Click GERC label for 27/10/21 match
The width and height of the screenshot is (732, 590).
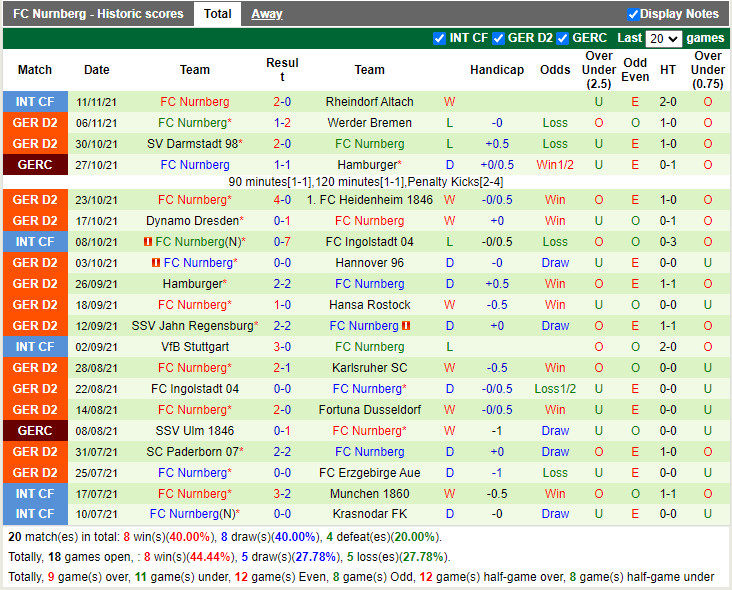(x=35, y=165)
